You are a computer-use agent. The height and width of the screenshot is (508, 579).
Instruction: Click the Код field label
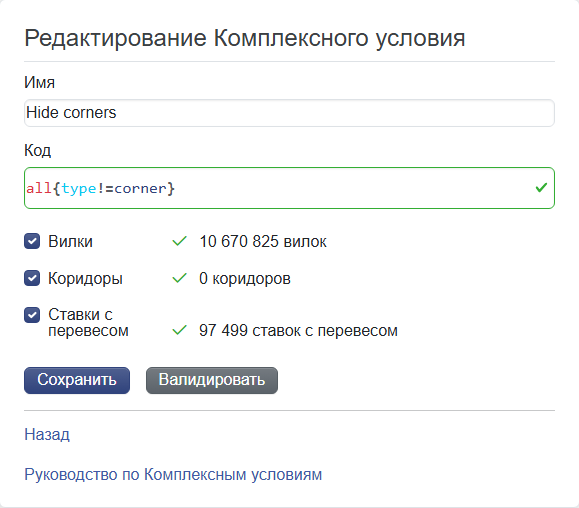[x=38, y=150]
